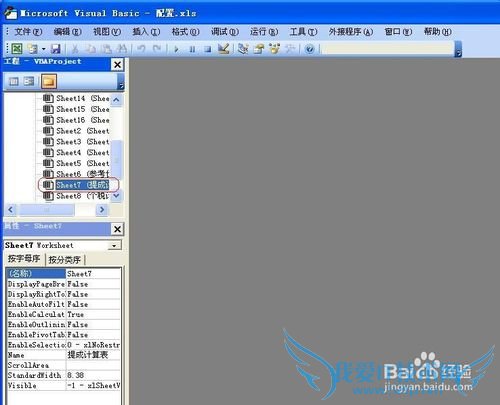Select Sheet6 in the project tree
The image size is (500, 405).
(x=76, y=174)
